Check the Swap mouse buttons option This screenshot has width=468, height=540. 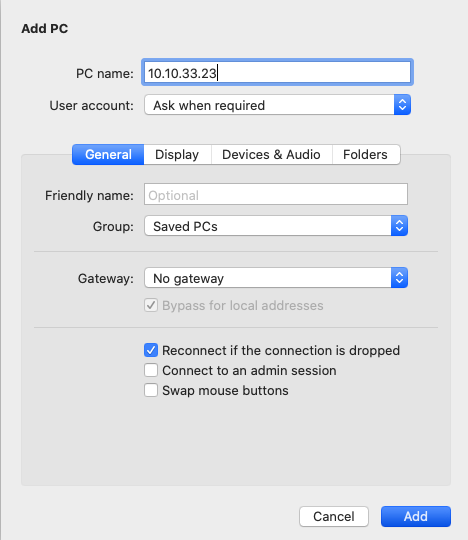point(151,390)
